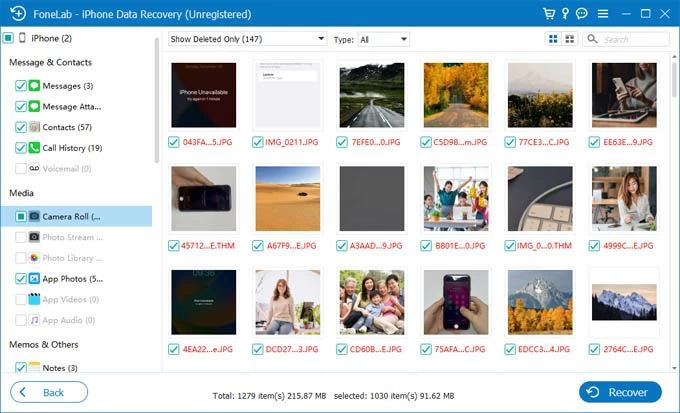680x413 pixels.
Task: Click the App Photos icon
Action: (x=35, y=279)
